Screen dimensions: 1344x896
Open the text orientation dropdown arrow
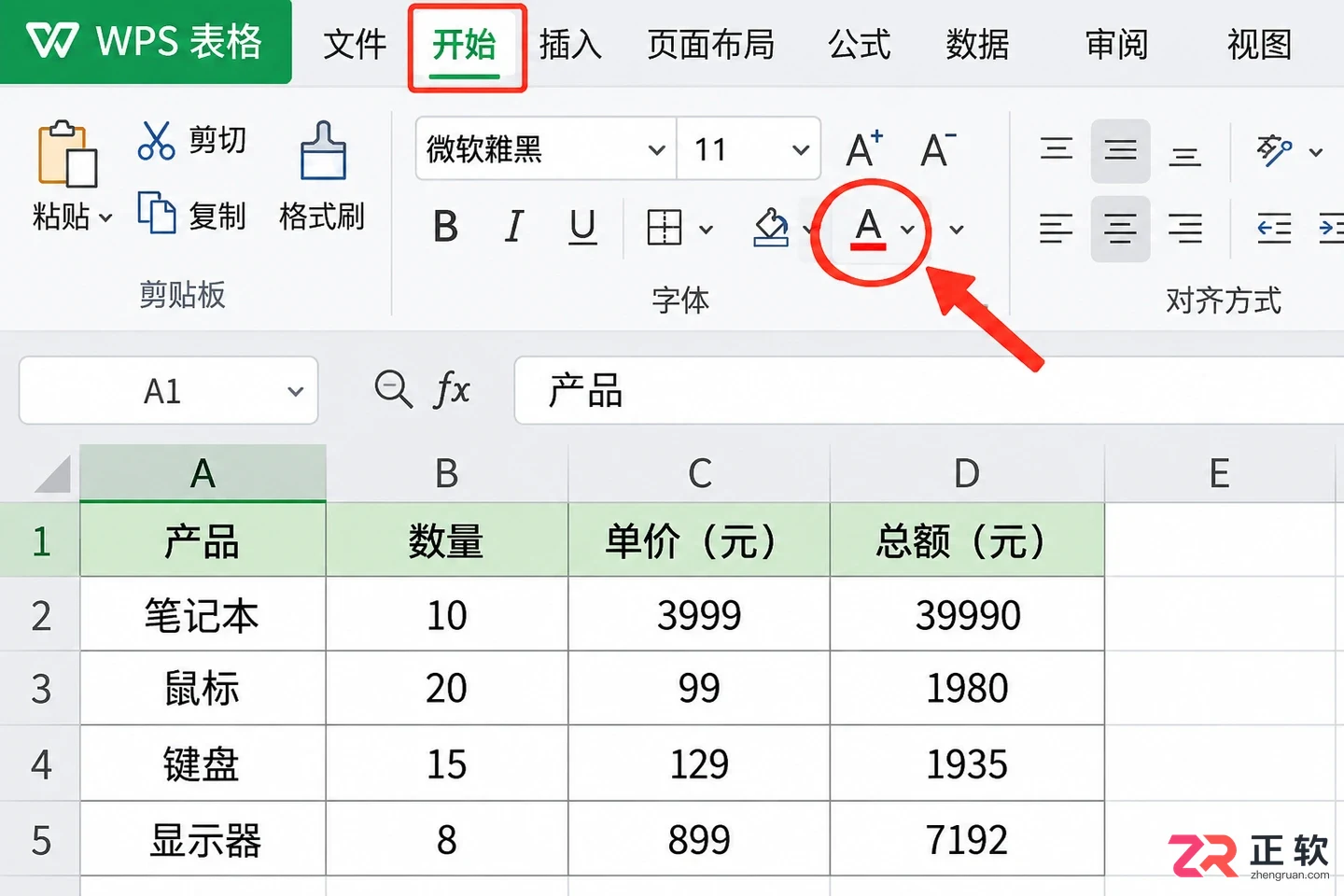(1315, 152)
